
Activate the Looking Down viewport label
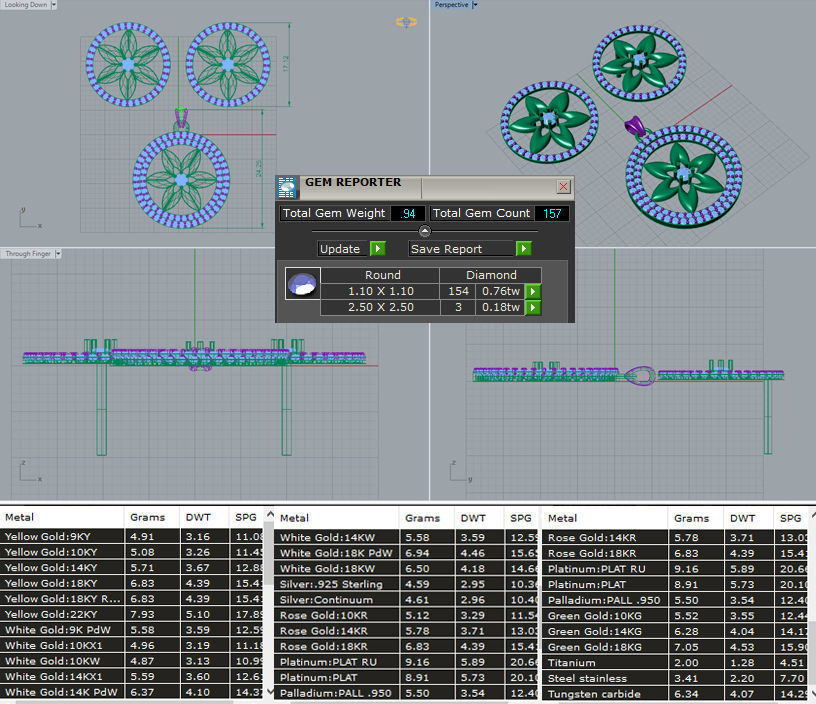[26, 5]
